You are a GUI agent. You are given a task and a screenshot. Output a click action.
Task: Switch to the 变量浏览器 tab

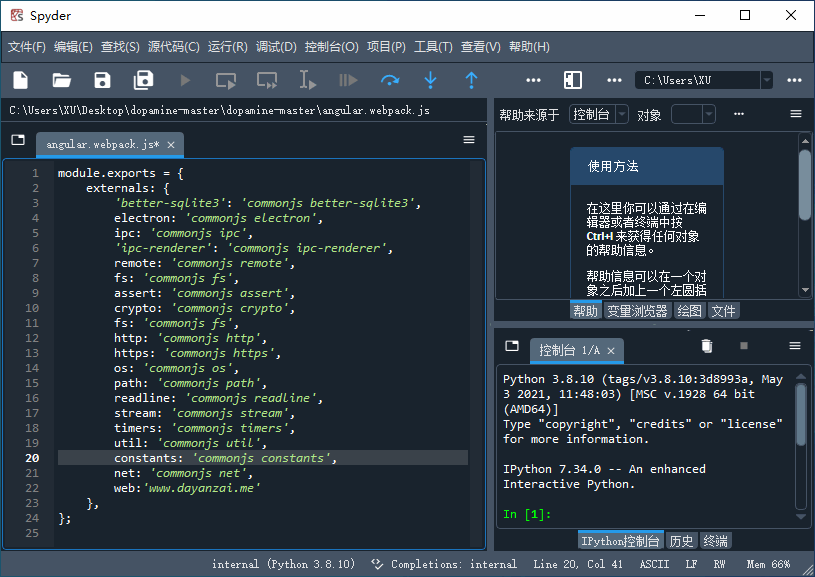click(636, 310)
